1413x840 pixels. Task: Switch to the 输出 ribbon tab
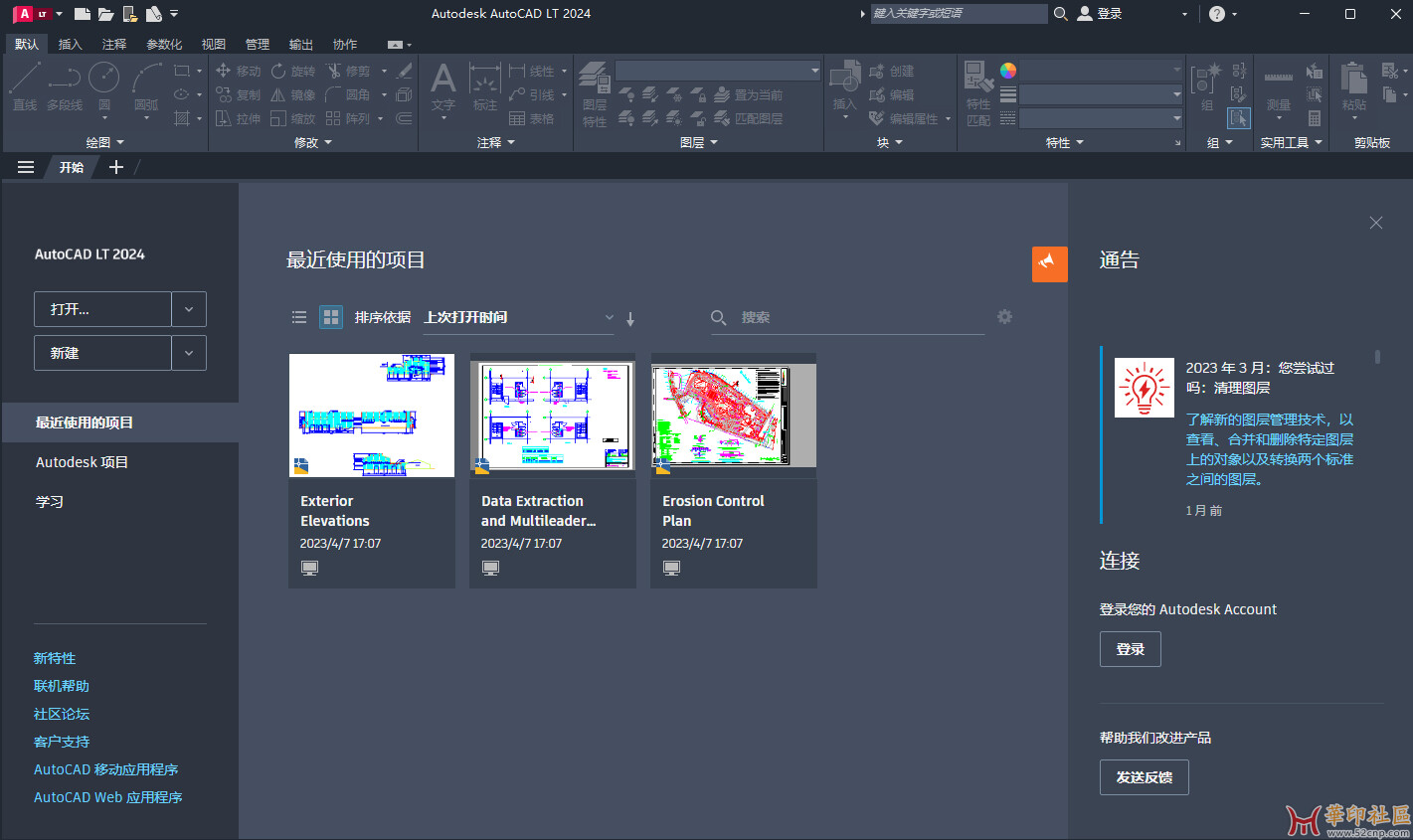(300, 44)
